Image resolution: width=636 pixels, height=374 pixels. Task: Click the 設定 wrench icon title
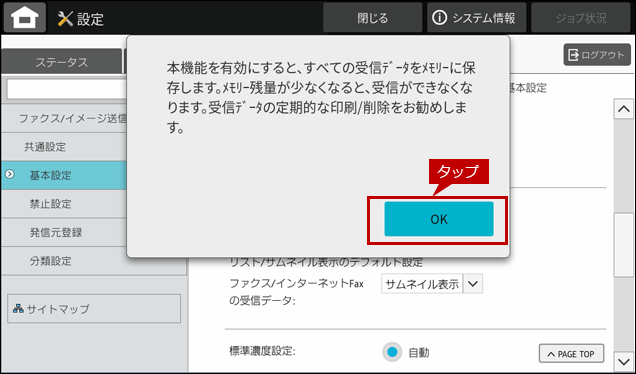pos(81,19)
